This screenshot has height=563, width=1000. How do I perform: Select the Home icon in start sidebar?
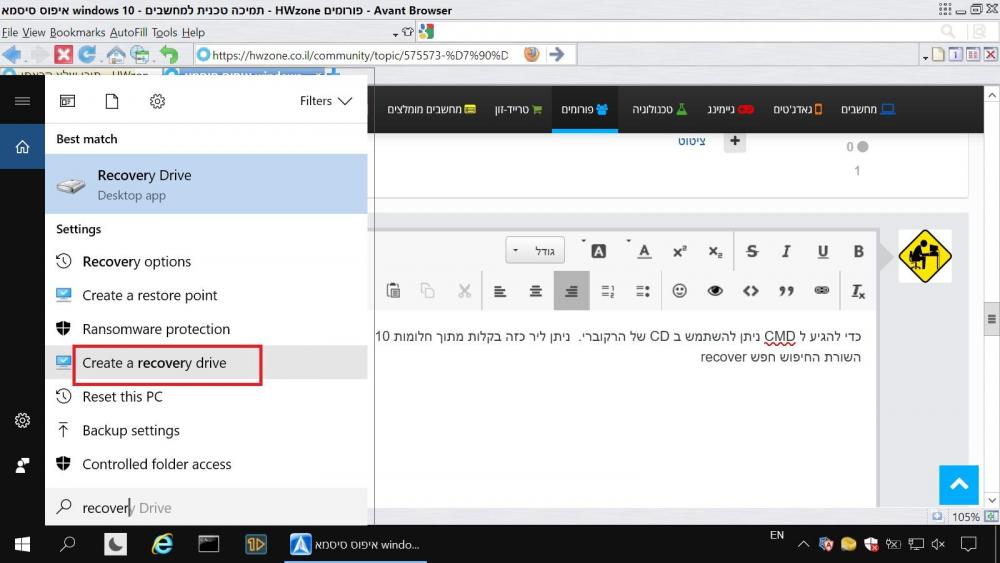pyautogui.click(x=22, y=147)
